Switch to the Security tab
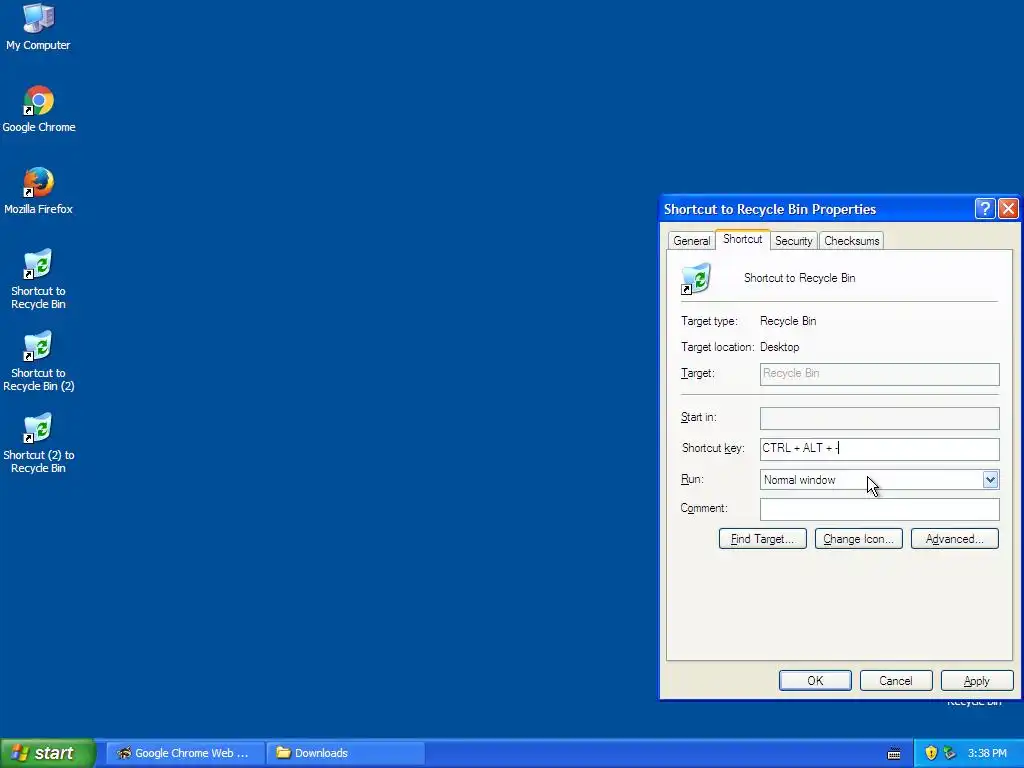Screen dimensions: 1024x768 (x=793, y=241)
